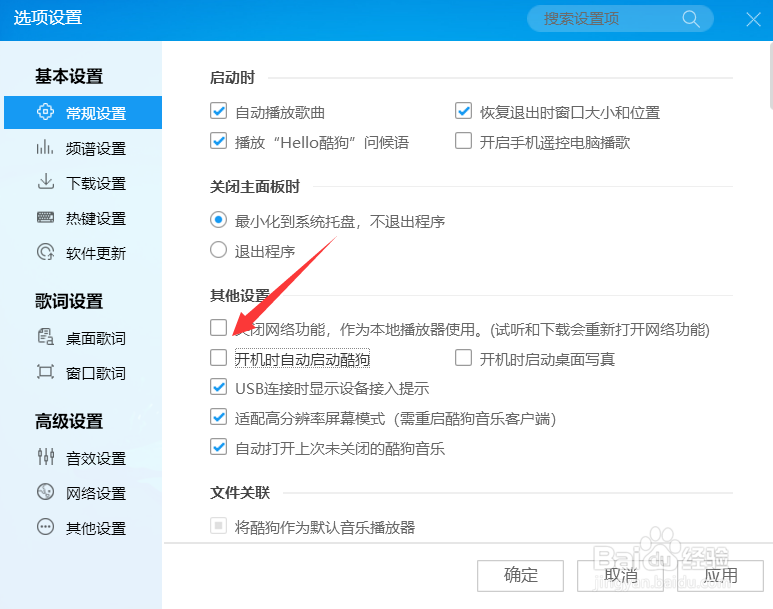Open 音效设置 page
The height and width of the screenshot is (609, 773).
(x=96, y=458)
